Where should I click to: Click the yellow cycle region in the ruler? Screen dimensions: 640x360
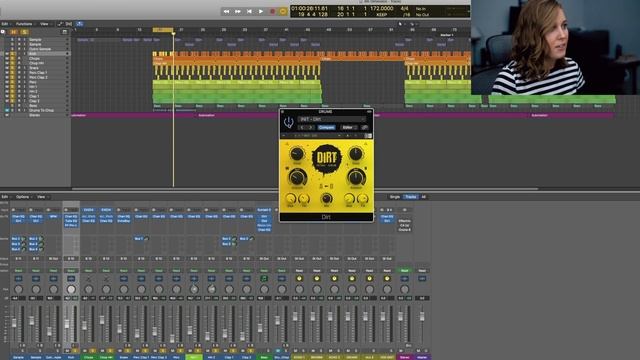point(163,30)
